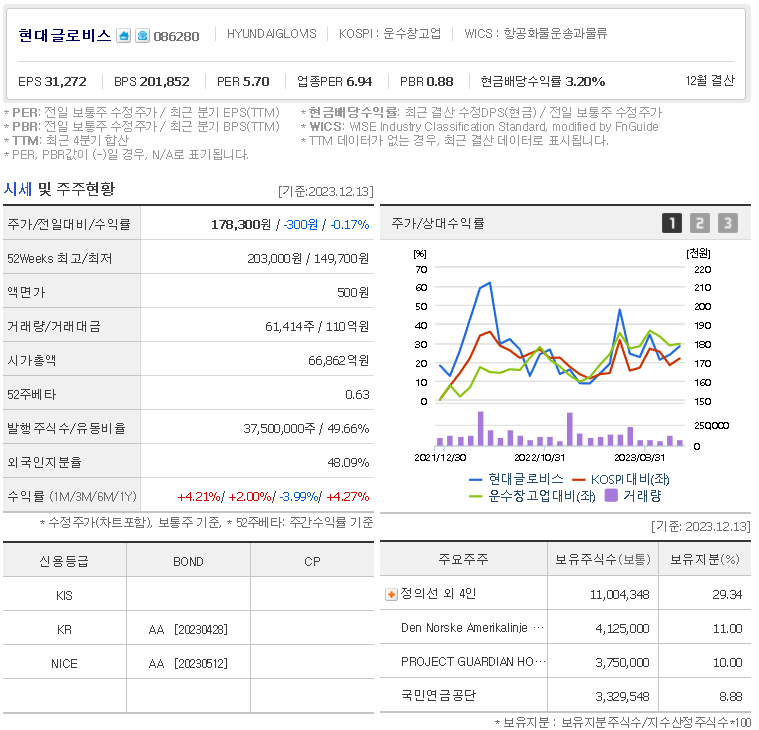Image resolution: width=759 pixels, height=730 pixels.
Task: Click the -3.99% 6M return value
Action: [299, 497]
